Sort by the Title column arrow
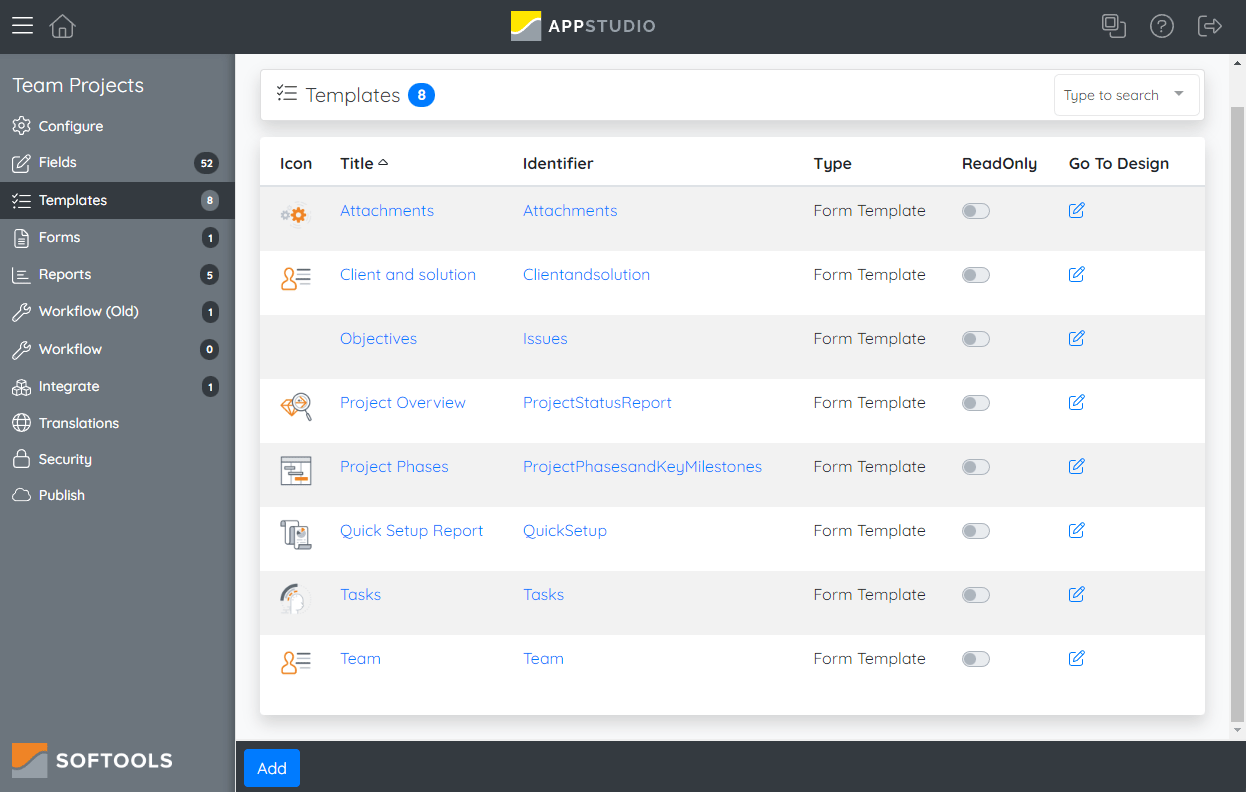 pyautogui.click(x=383, y=162)
